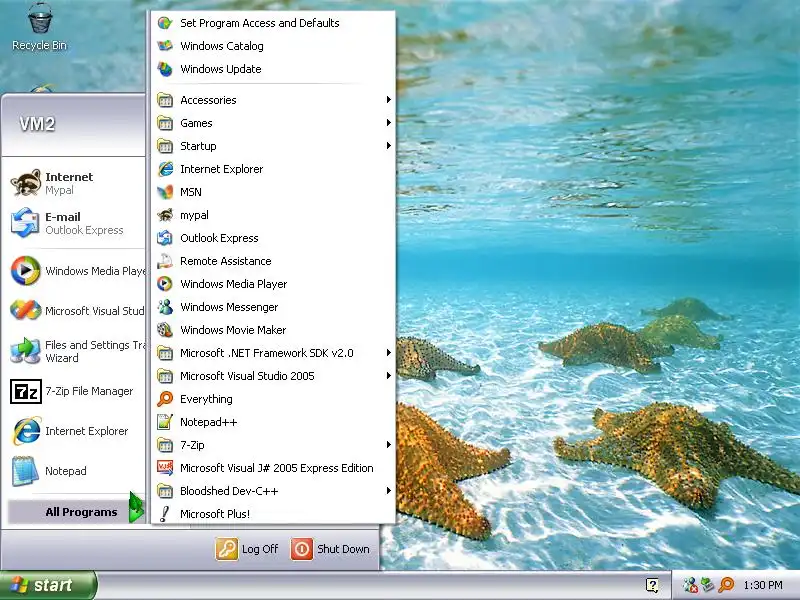
Task: Click the Microsoft Plus! icon
Action: point(165,514)
